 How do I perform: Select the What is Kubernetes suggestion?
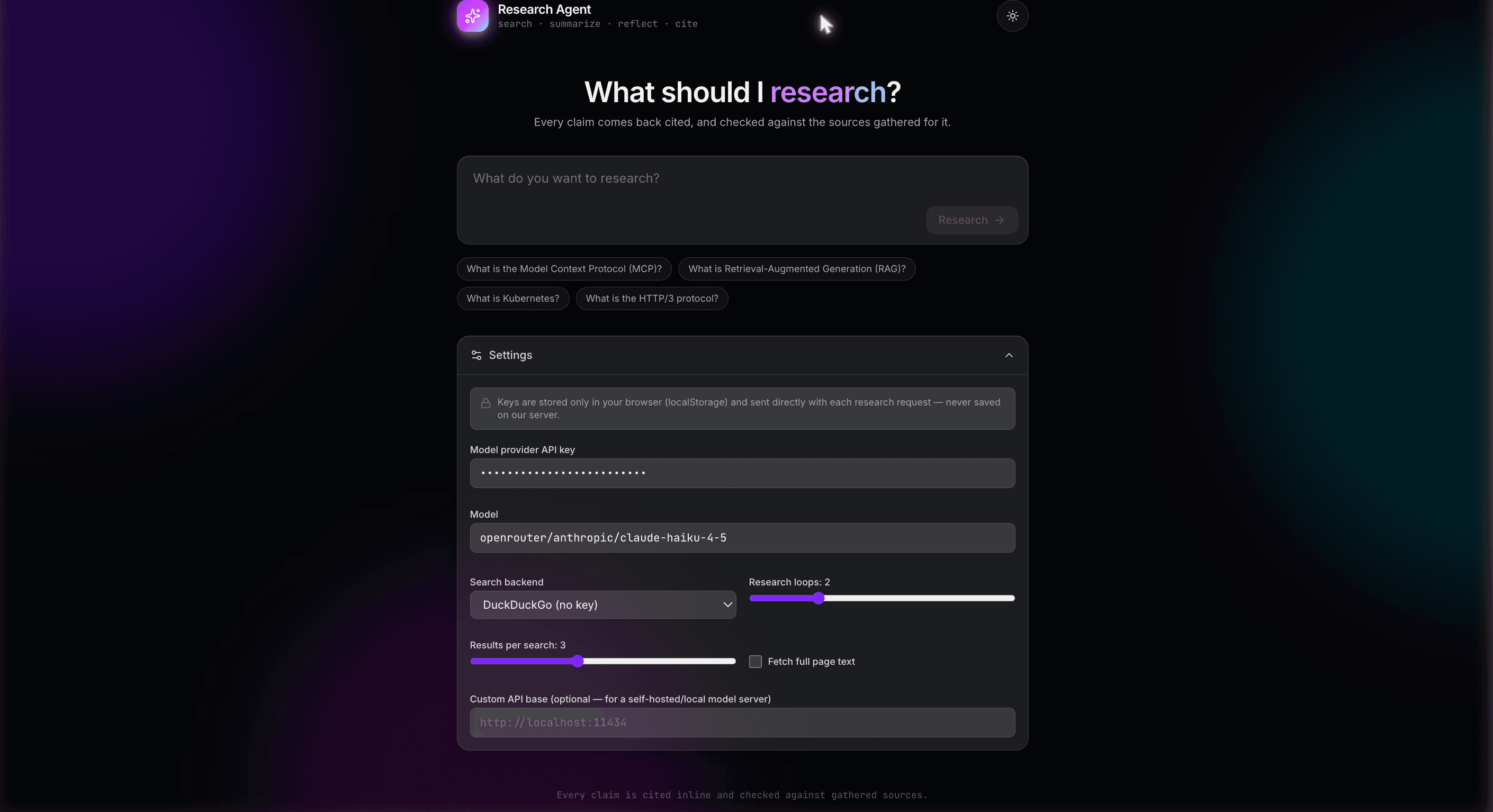click(x=513, y=299)
